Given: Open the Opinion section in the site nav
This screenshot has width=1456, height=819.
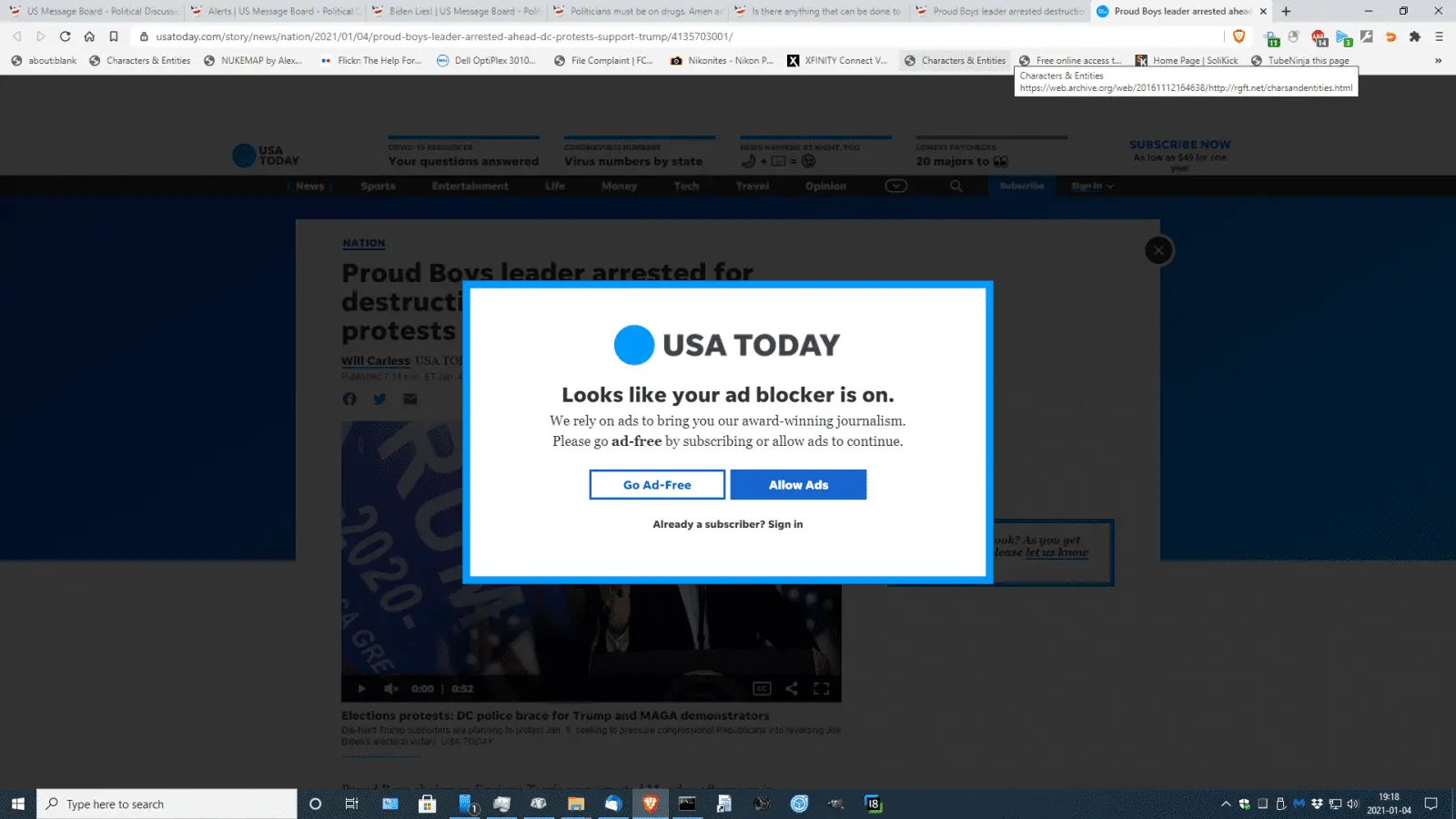Looking at the screenshot, I should click(x=825, y=186).
